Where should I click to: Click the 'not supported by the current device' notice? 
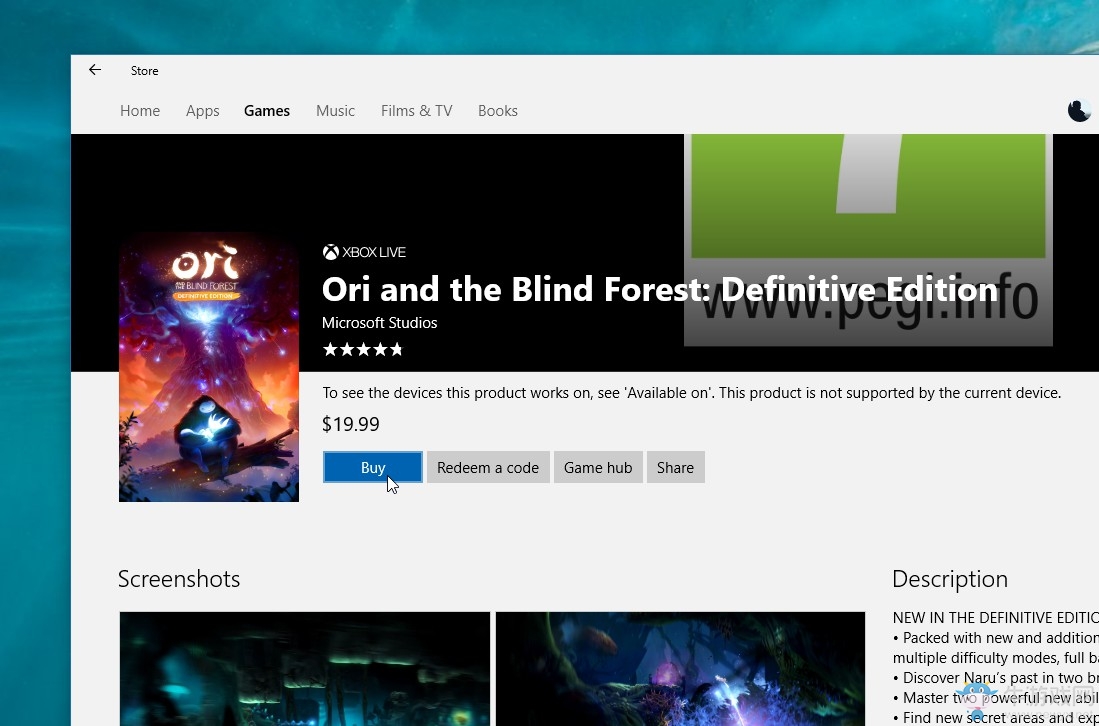(x=692, y=392)
